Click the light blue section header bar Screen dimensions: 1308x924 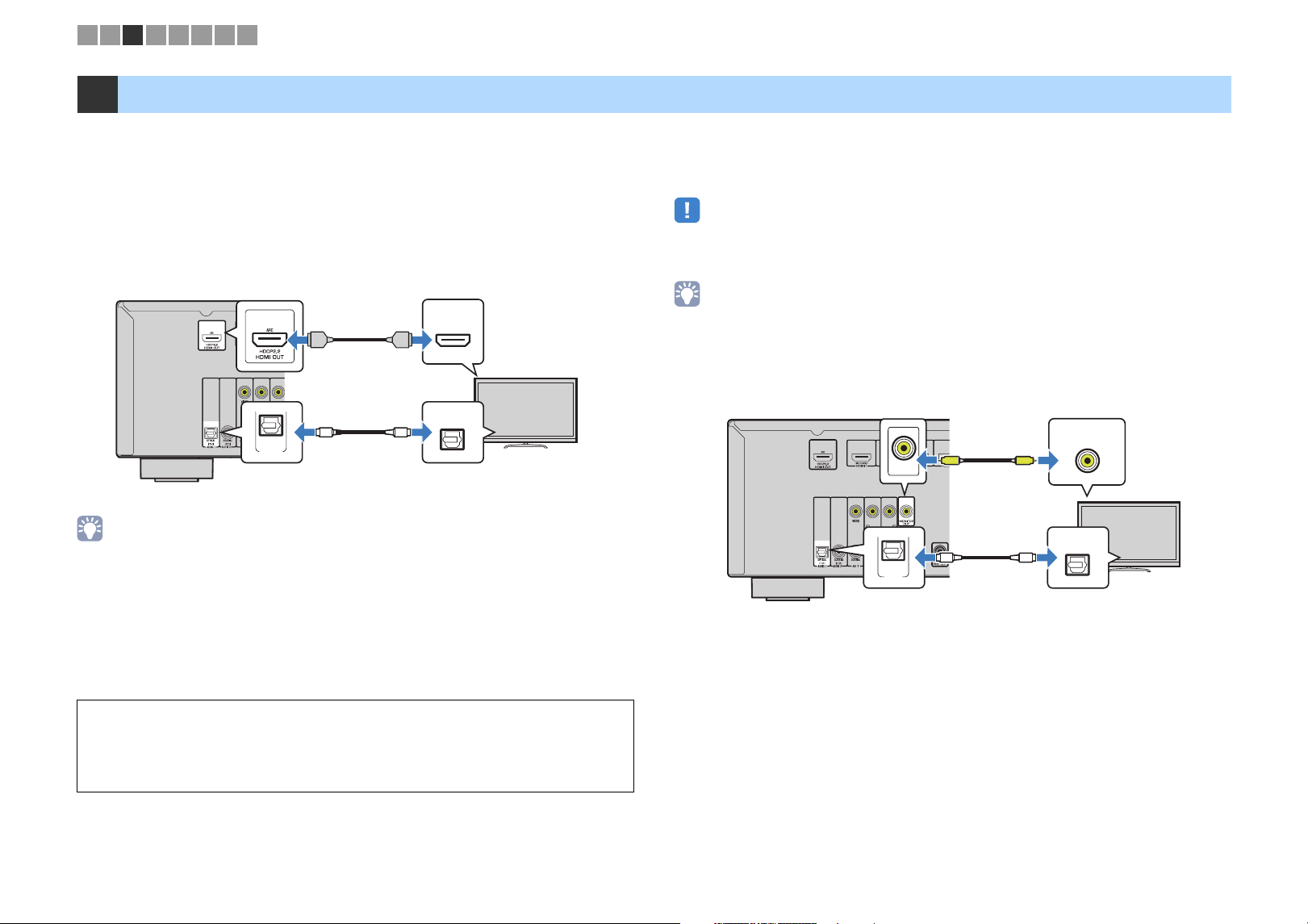click(674, 94)
